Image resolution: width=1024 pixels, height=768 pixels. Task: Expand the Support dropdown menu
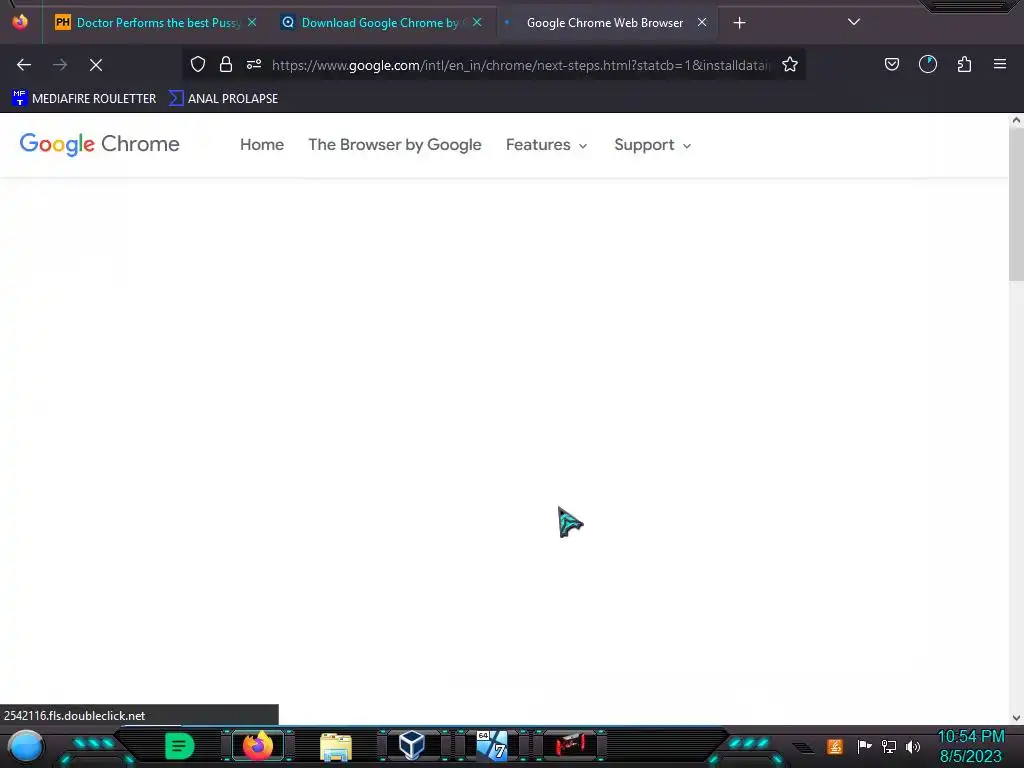tap(652, 145)
